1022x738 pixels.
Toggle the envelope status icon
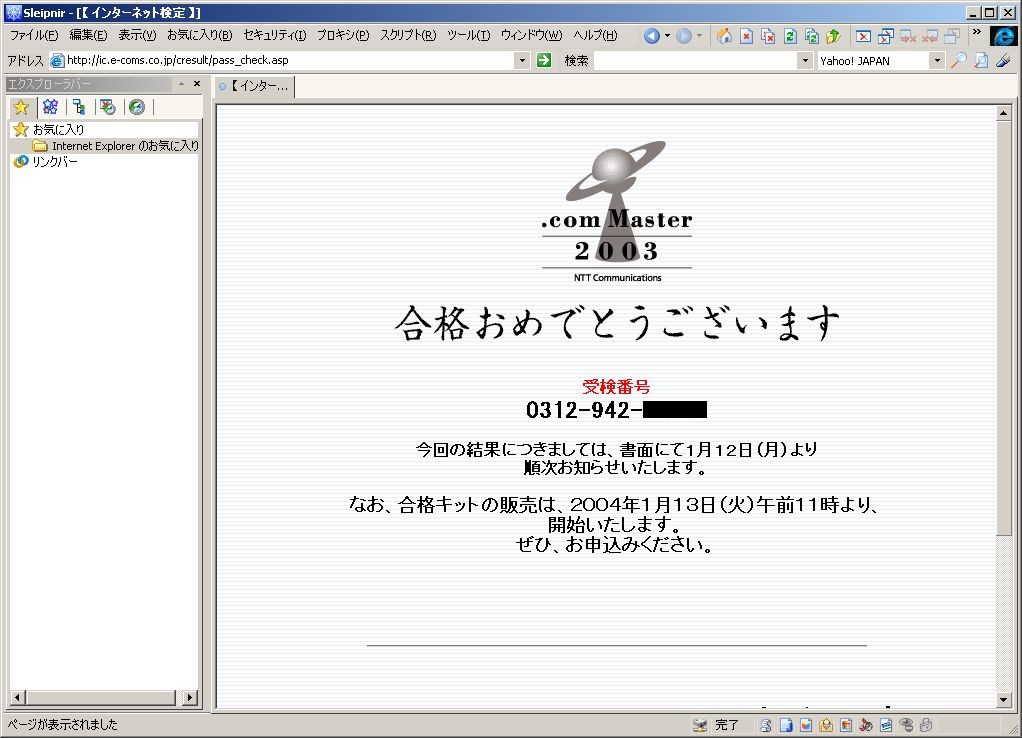coord(826,725)
